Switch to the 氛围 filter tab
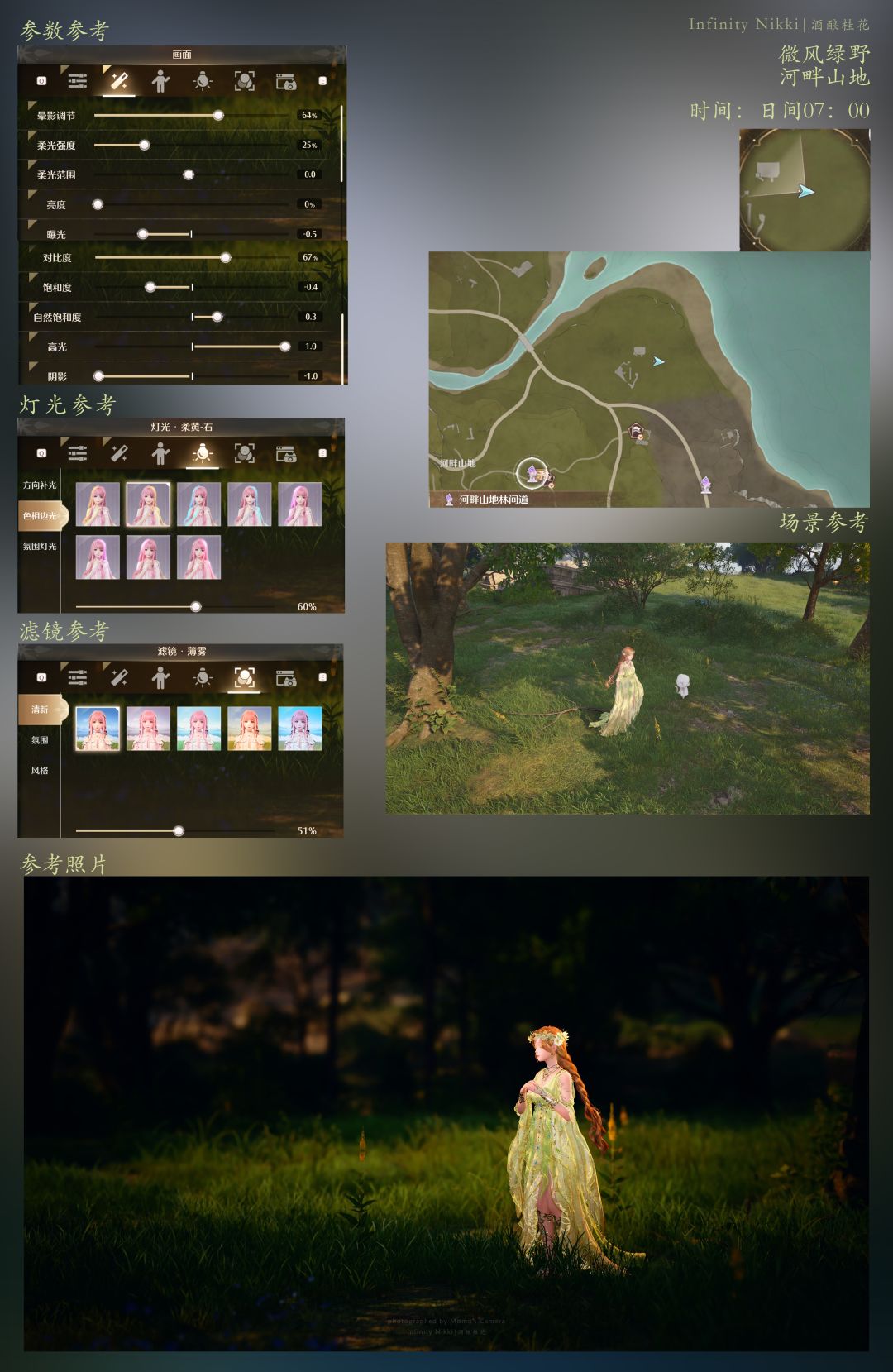The image size is (893, 1372). [40, 740]
